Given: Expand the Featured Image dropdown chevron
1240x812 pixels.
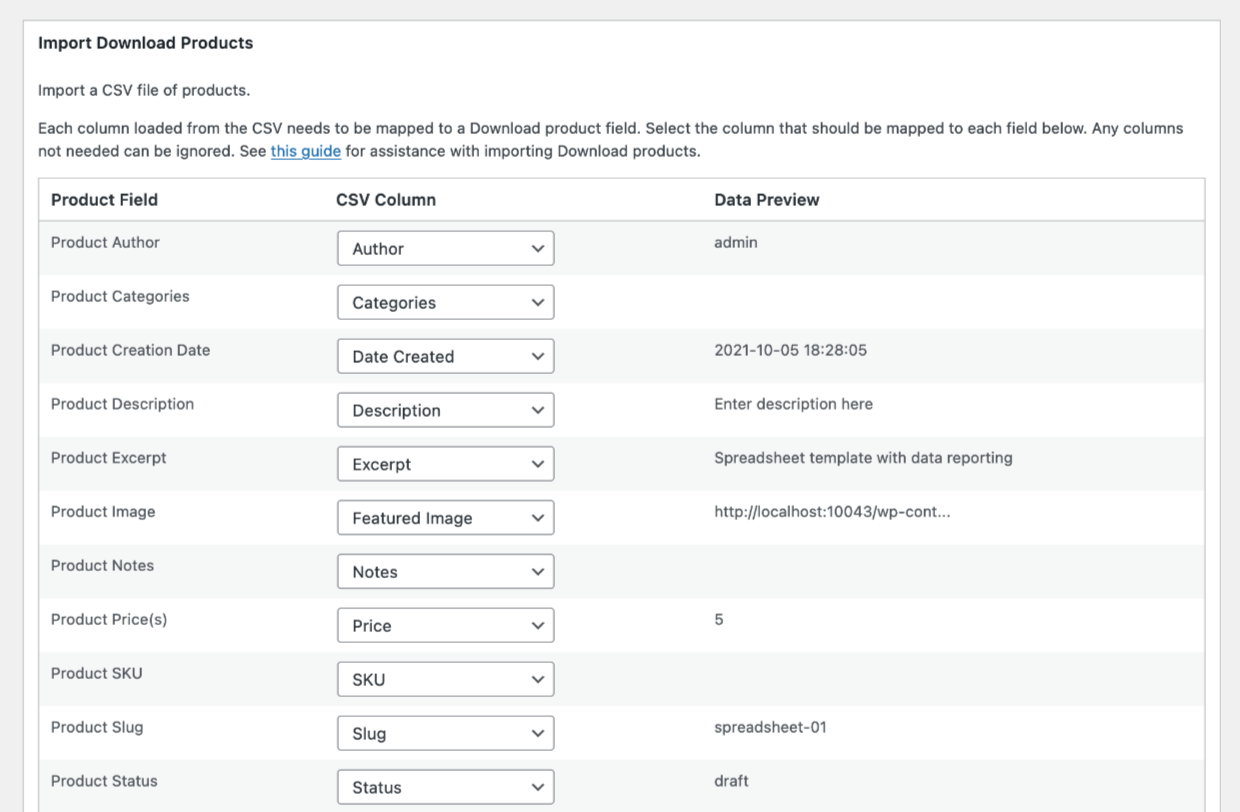Looking at the screenshot, I should point(537,518).
